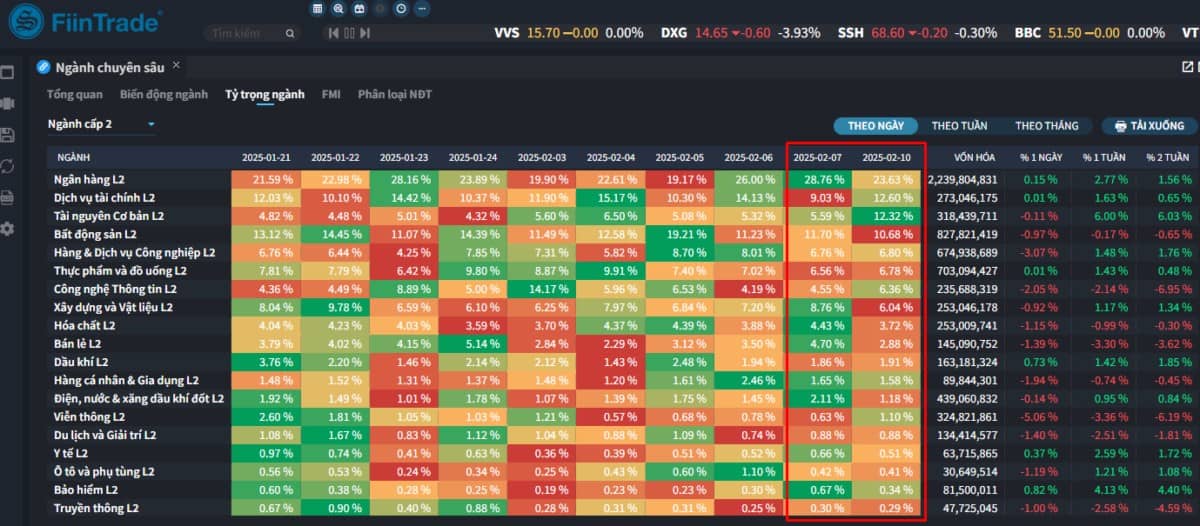Click the save disk icon in left sidebar
1200x526 pixels.
coord(7,135)
